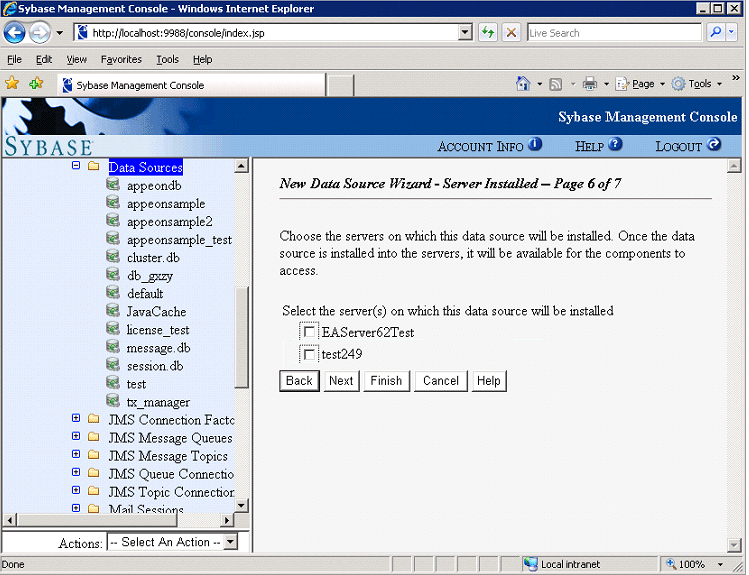Click the Account Info blue icon
Screen dimensions: 749x575
(535, 144)
